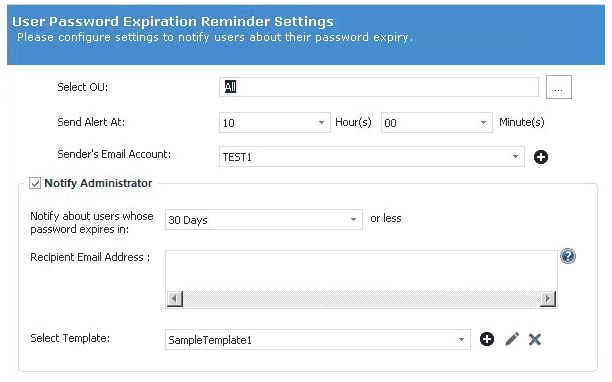The width and height of the screenshot is (612, 382).
Task: Click the Select OU text field
Action: click(379, 87)
